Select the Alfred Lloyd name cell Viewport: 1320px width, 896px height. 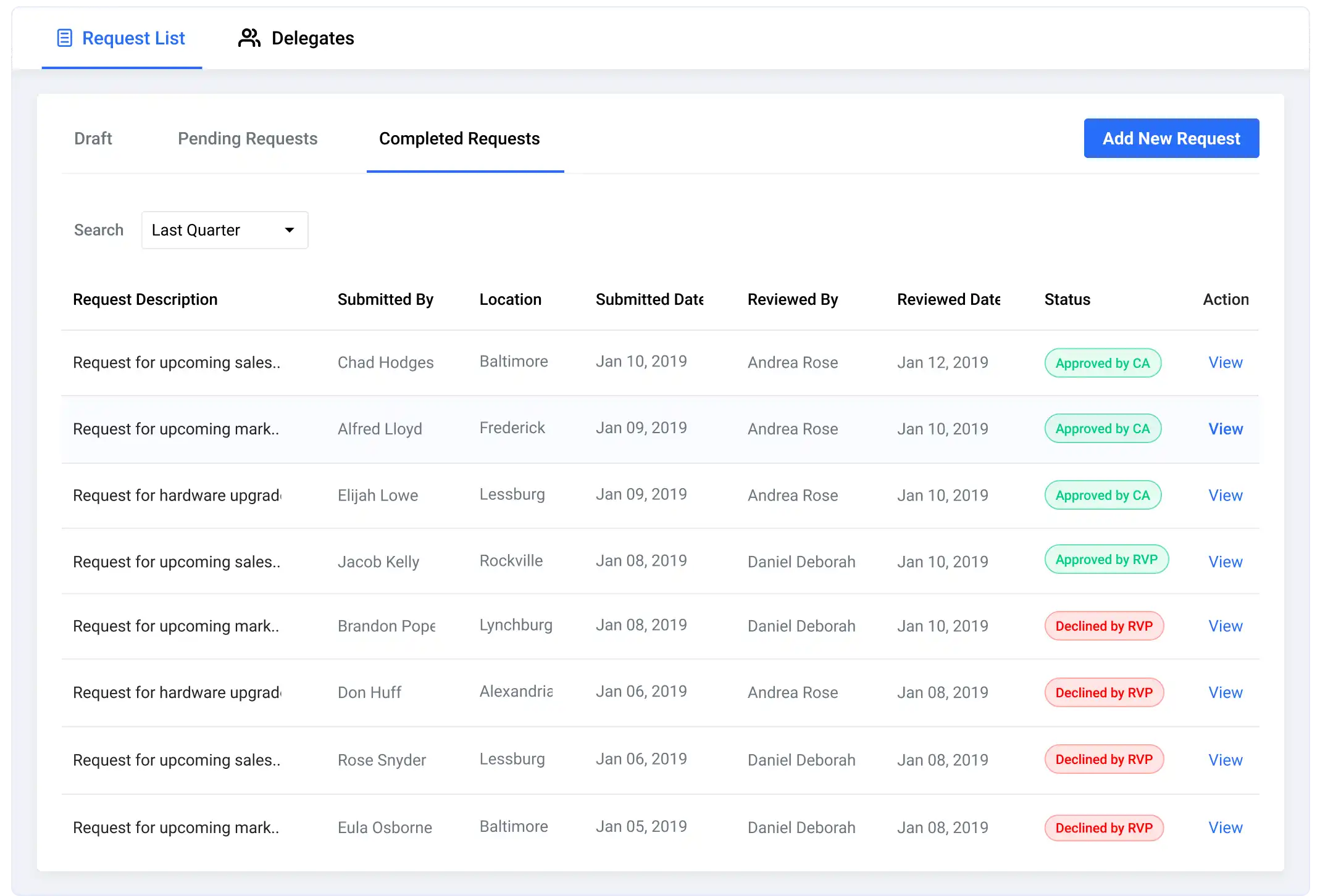(x=380, y=429)
